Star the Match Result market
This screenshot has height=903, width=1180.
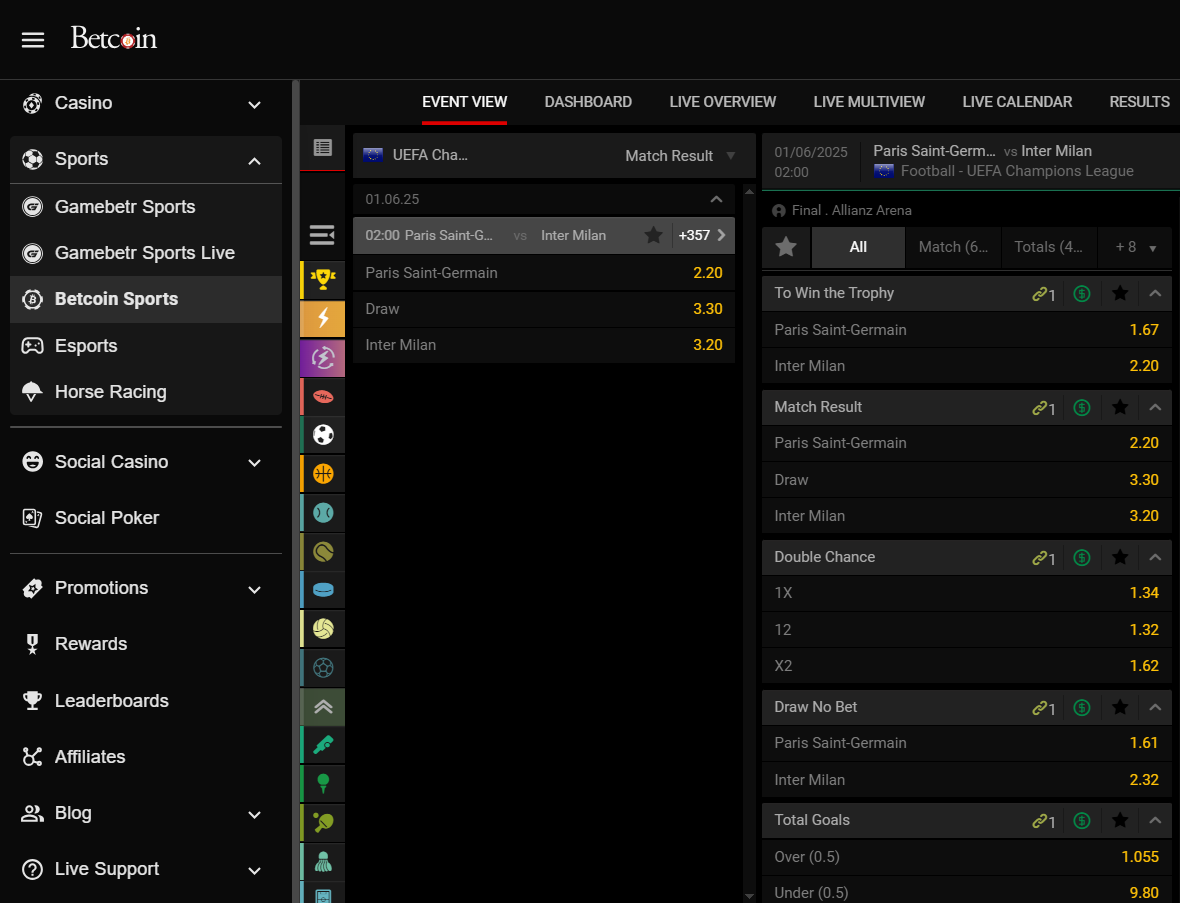pyautogui.click(x=1120, y=407)
